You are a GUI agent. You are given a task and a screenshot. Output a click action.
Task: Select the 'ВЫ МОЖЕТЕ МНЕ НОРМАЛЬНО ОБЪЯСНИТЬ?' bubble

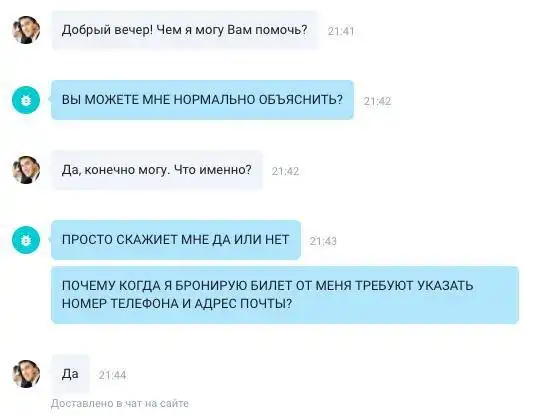coord(202,100)
